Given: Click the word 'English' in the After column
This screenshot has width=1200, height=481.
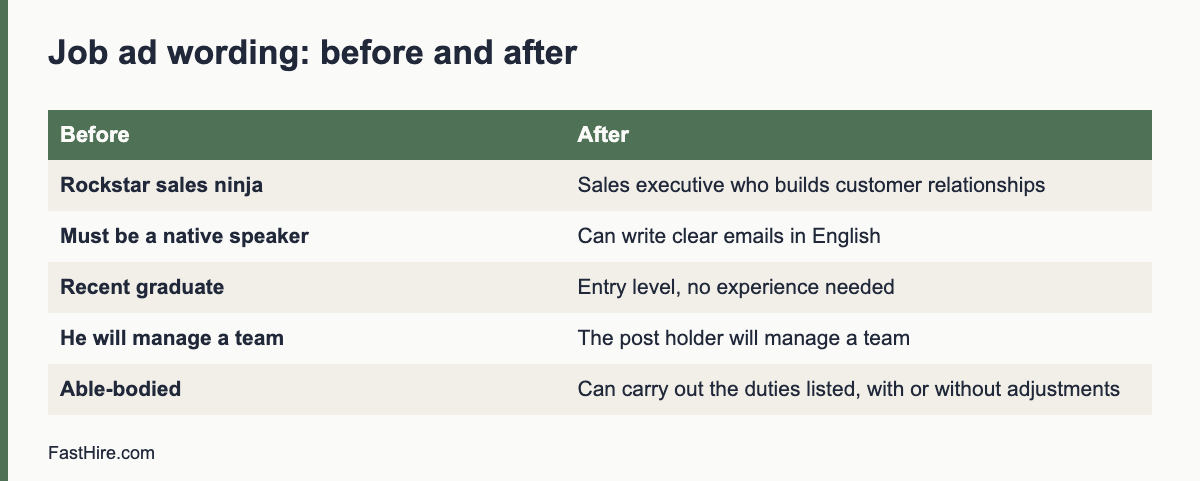Looking at the screenshot, I should (847, 236).
